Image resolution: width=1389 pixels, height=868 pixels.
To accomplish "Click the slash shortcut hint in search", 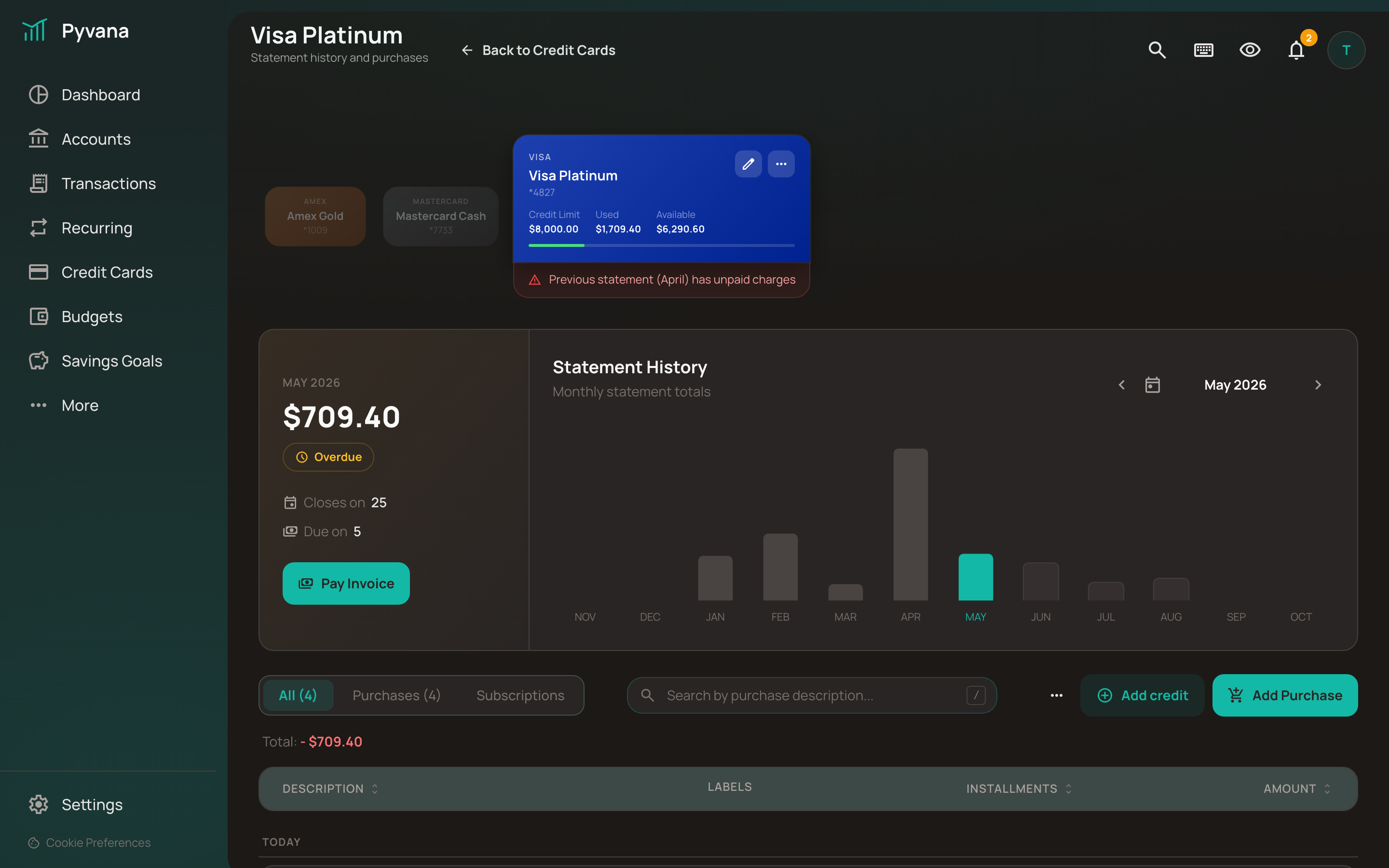I will [x=976, y=695].
